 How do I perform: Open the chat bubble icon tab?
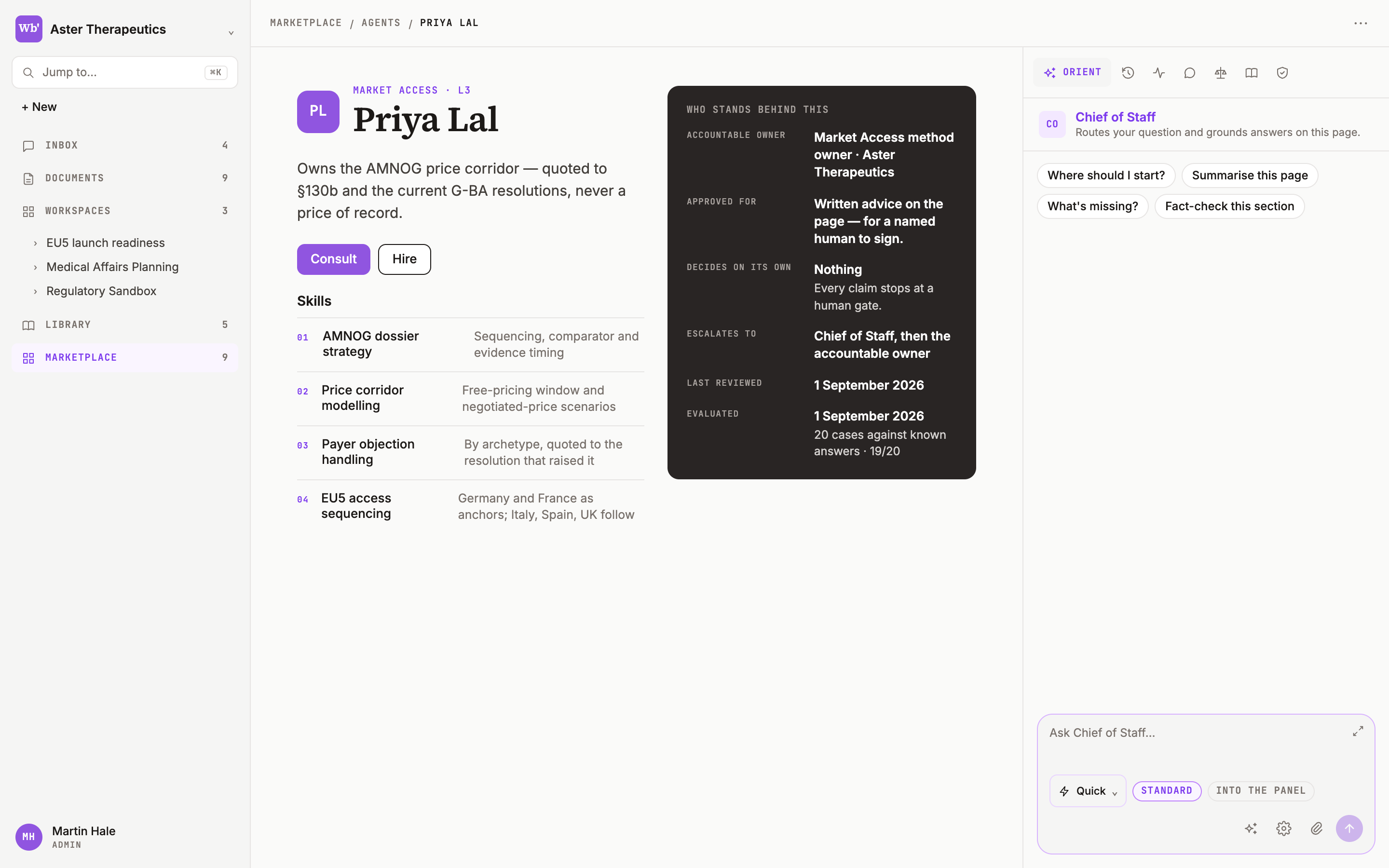point(1190,73)
